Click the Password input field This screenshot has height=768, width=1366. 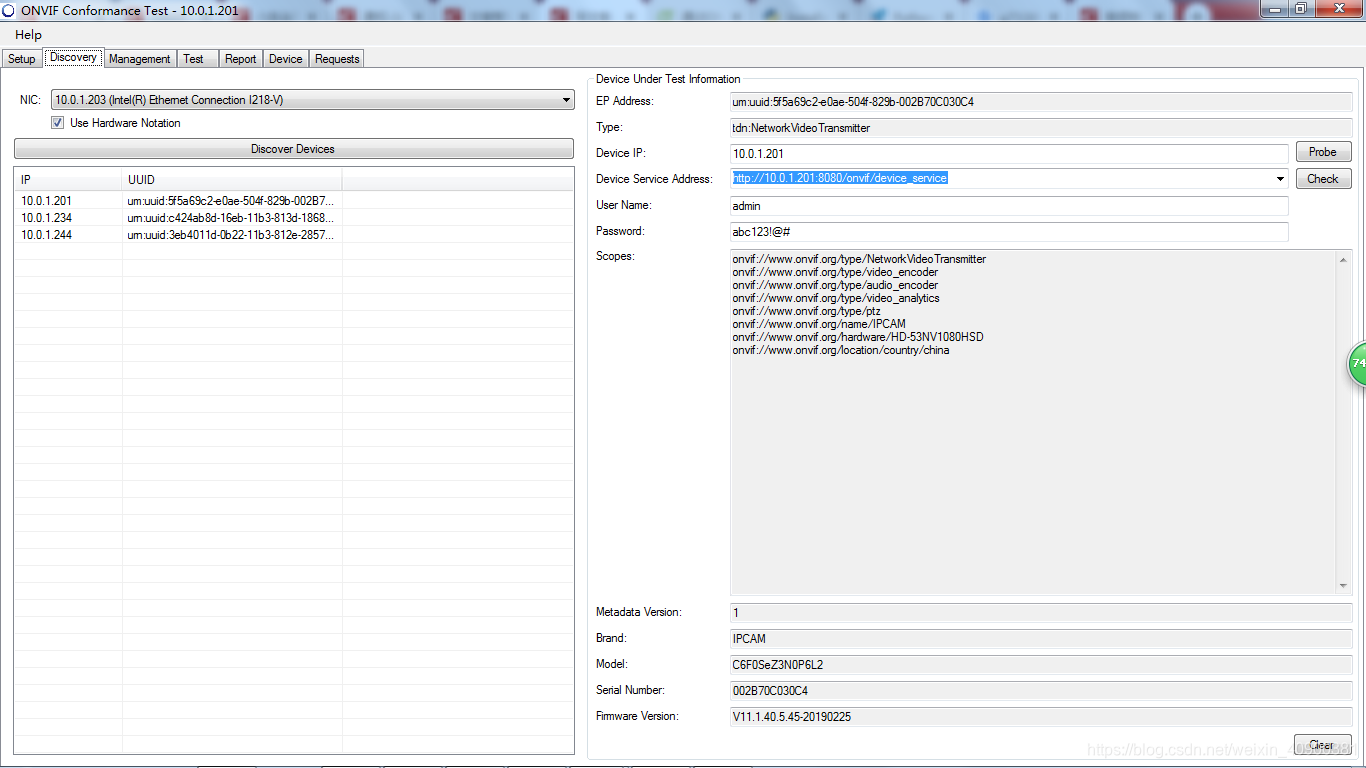tap(1009, 231)
